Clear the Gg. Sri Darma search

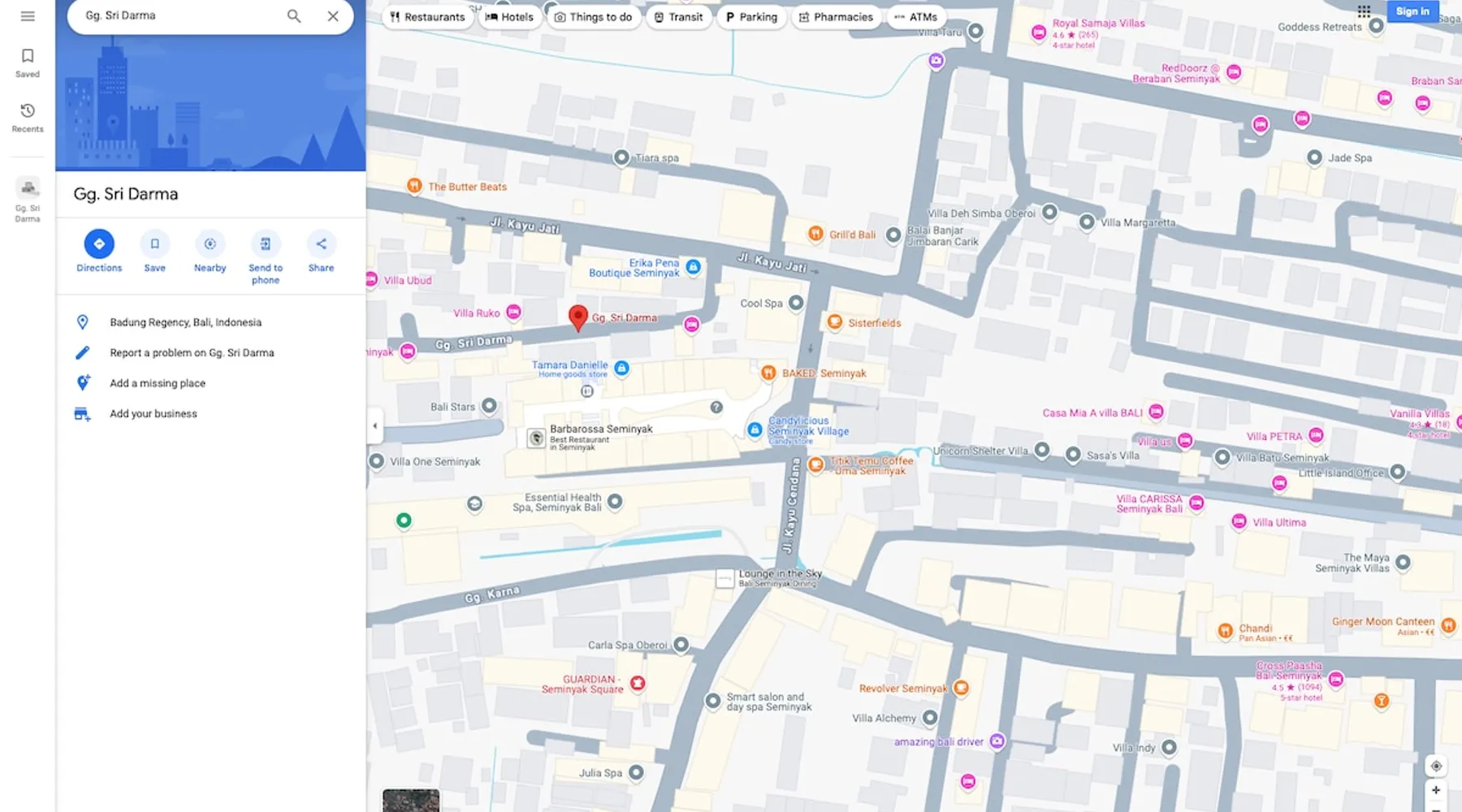[x=333, y=16]
